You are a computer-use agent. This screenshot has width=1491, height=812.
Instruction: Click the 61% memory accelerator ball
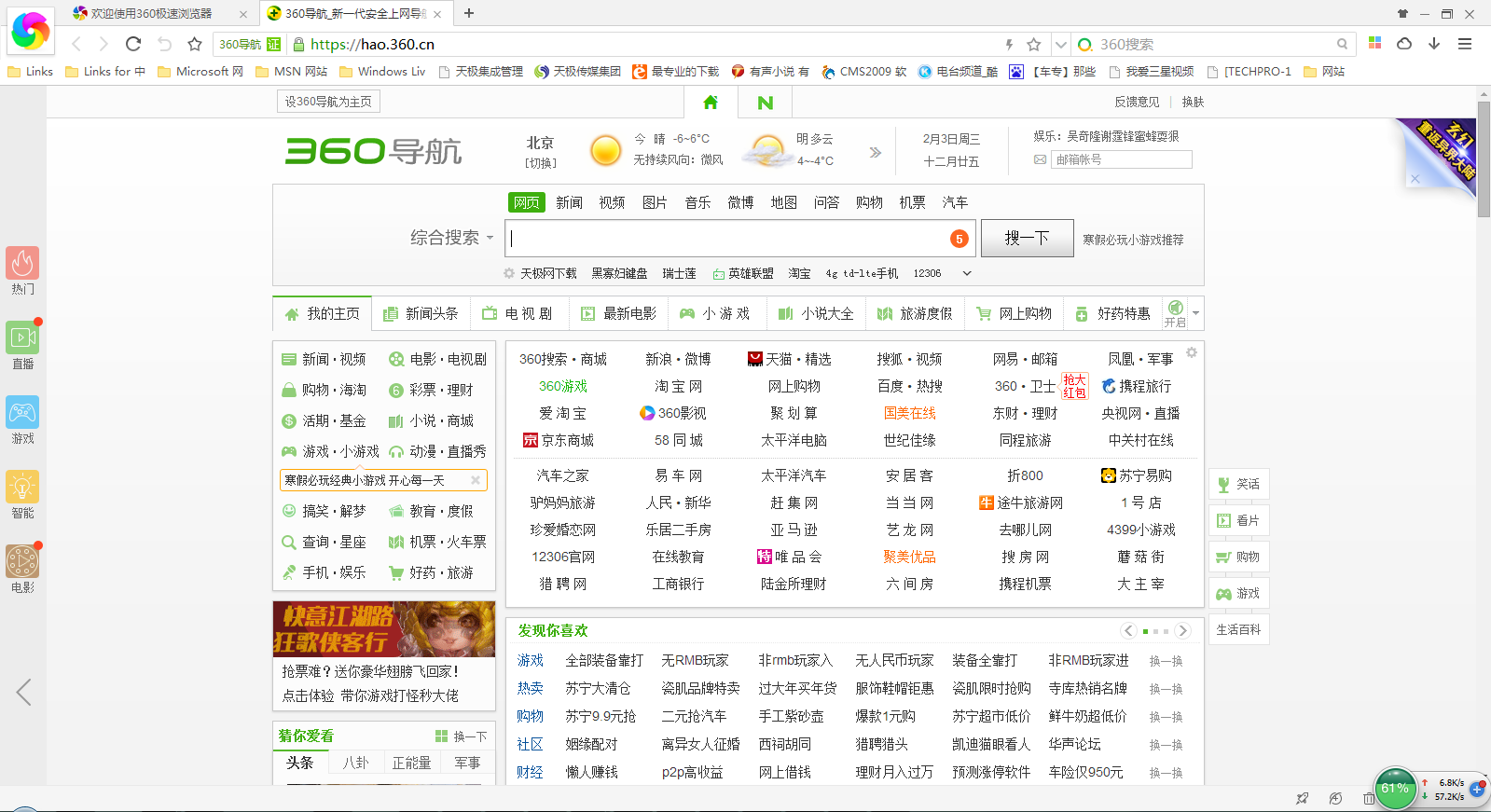(x=1395, y=789)
